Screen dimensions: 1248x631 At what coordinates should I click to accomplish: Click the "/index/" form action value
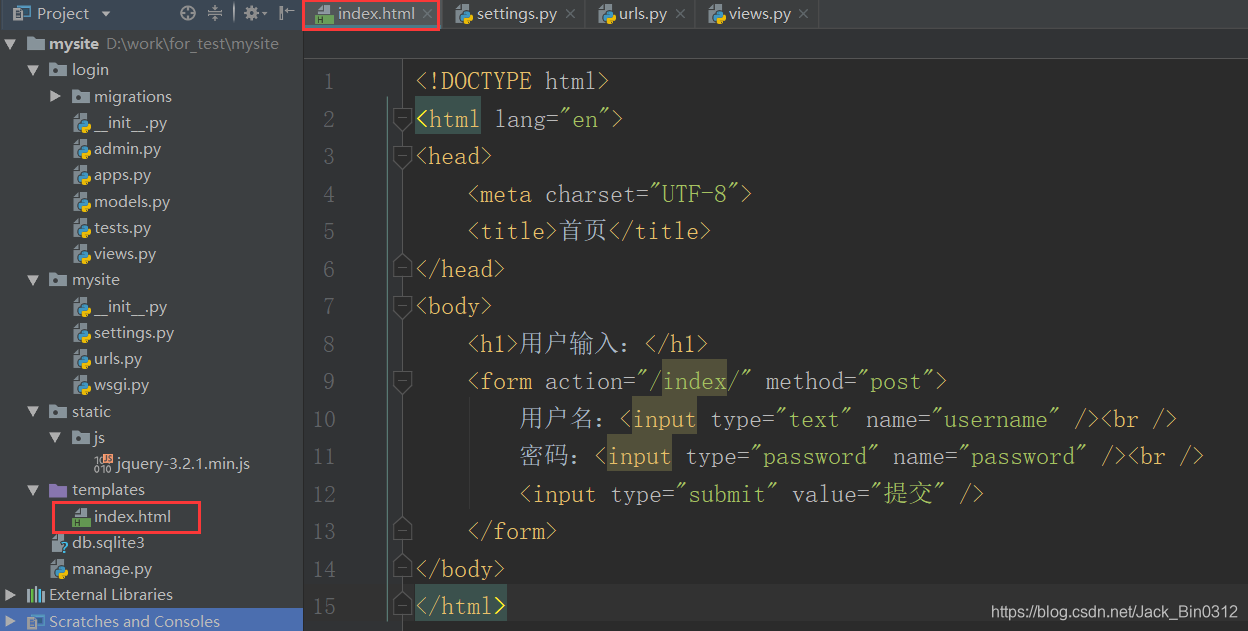[x=694, y=381]
